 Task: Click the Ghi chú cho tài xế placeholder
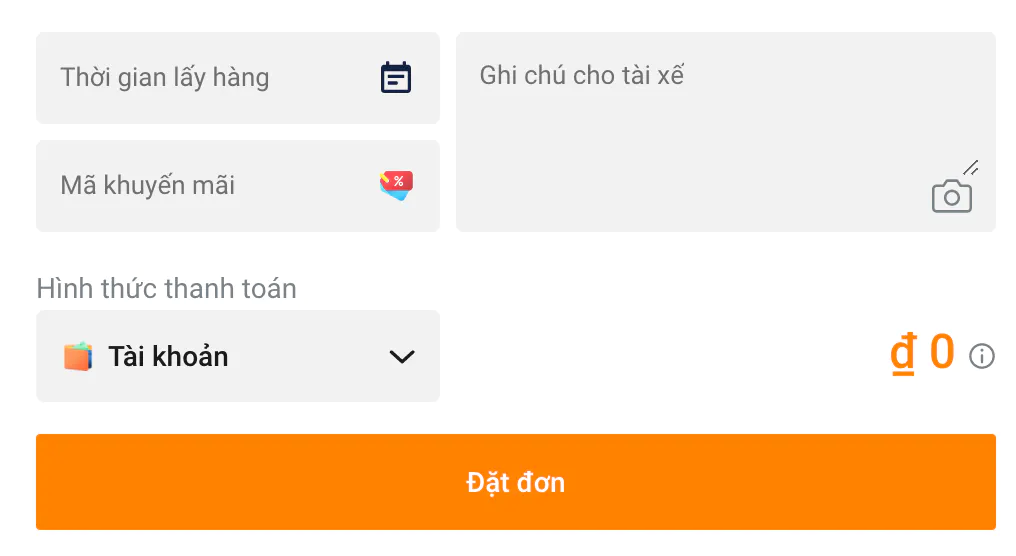(x=582, y=76)
